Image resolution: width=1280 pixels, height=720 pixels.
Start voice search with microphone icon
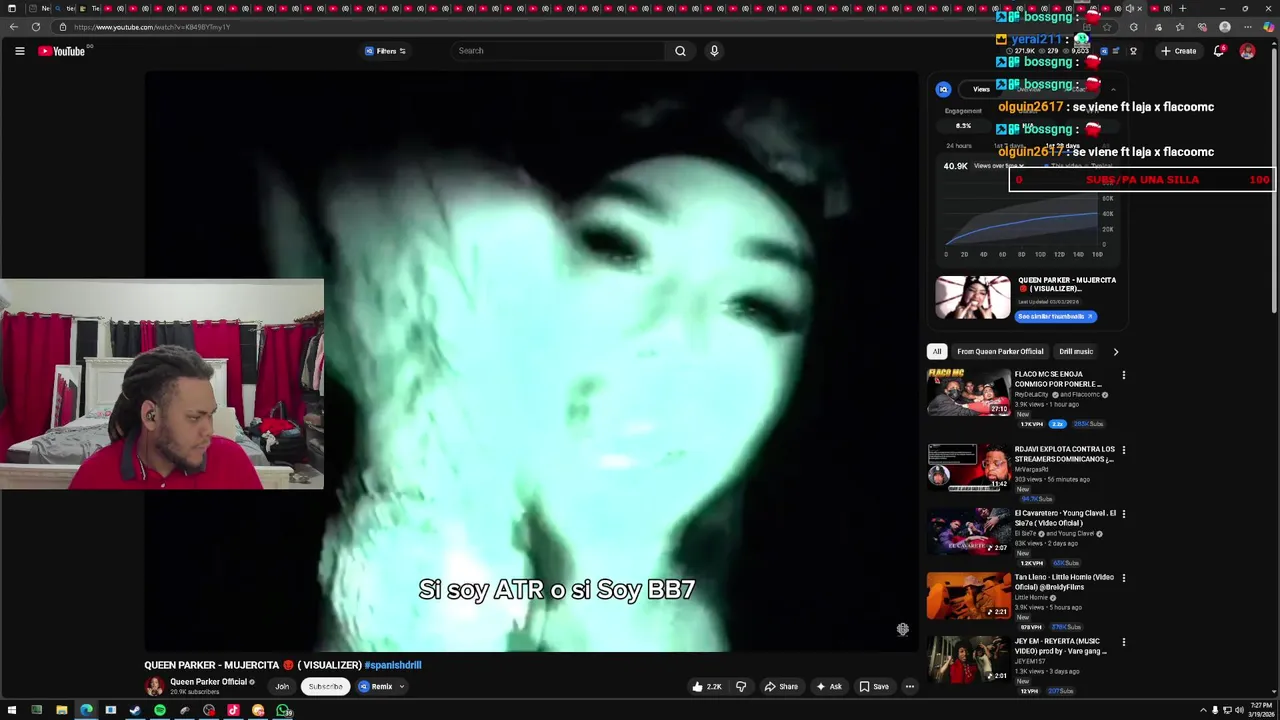click(714, 51)
